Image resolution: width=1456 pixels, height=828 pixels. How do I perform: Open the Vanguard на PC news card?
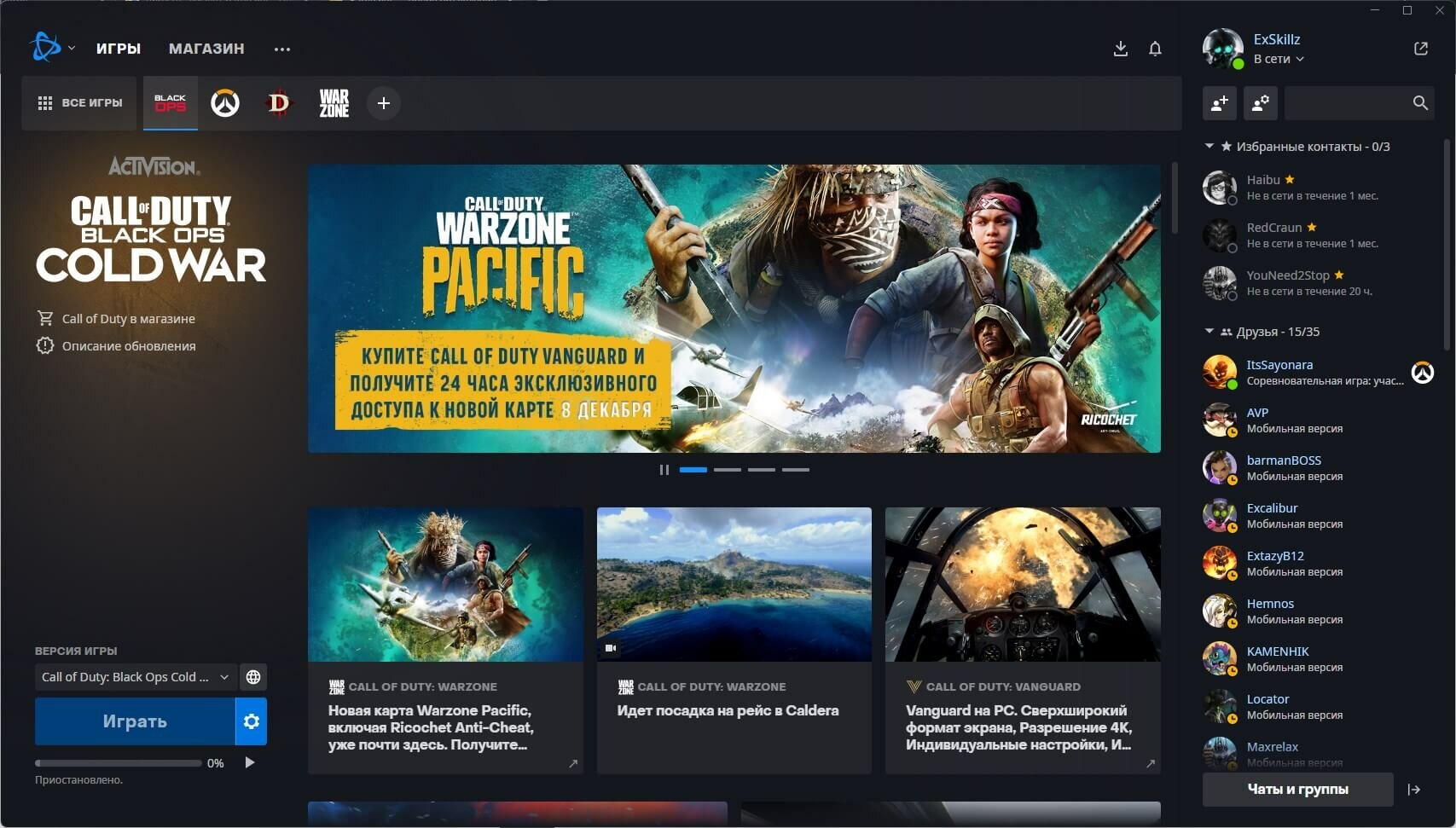click(1023, 640)
